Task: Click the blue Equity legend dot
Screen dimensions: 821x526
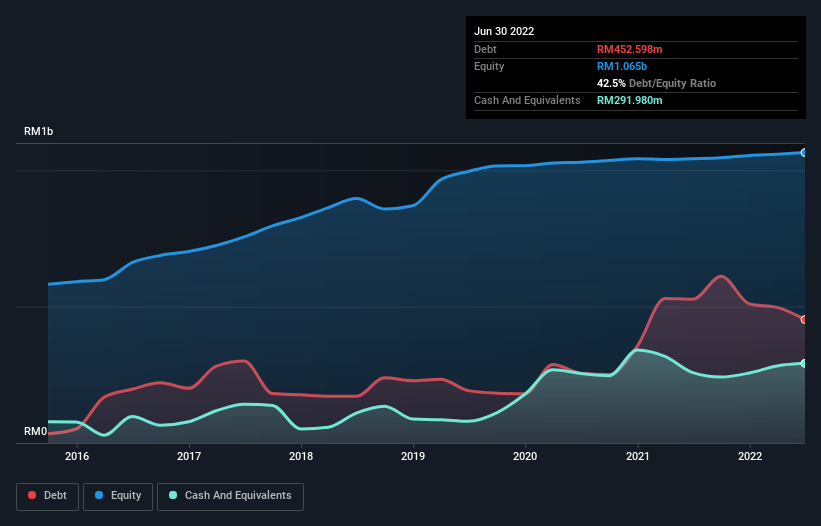Action: [x=99, y=495]
